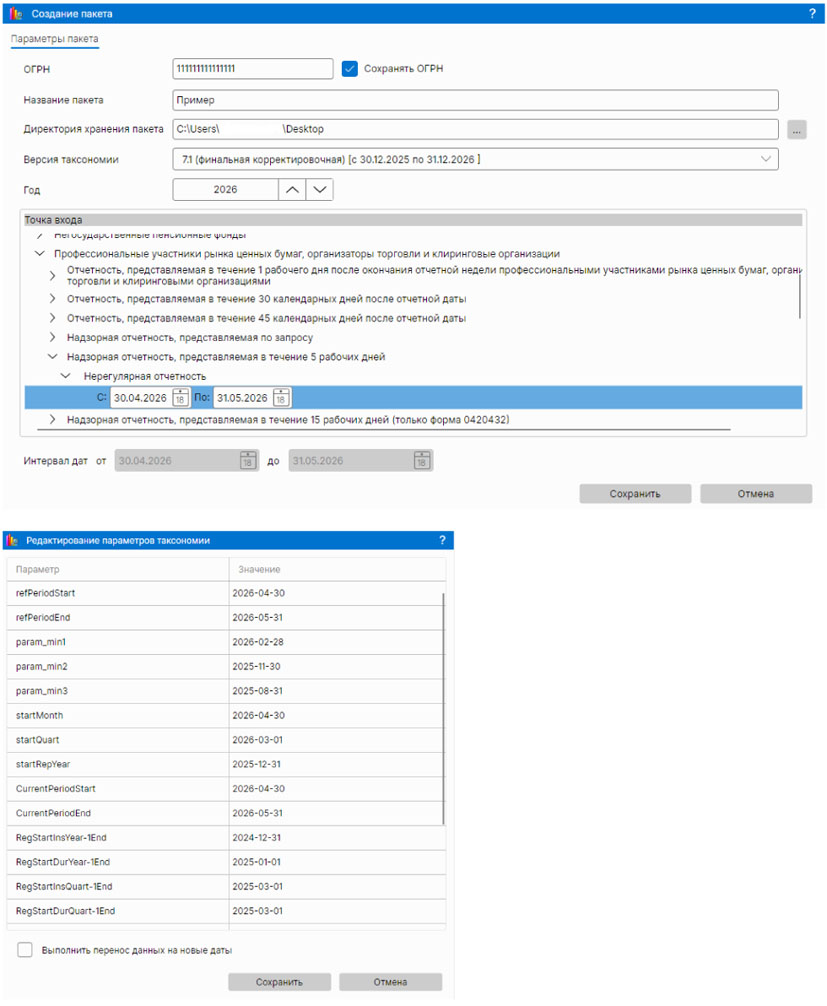Switch to the Параметры пакета tab
The width and height of the screenshot is (827, 1006).
[55, 39]
